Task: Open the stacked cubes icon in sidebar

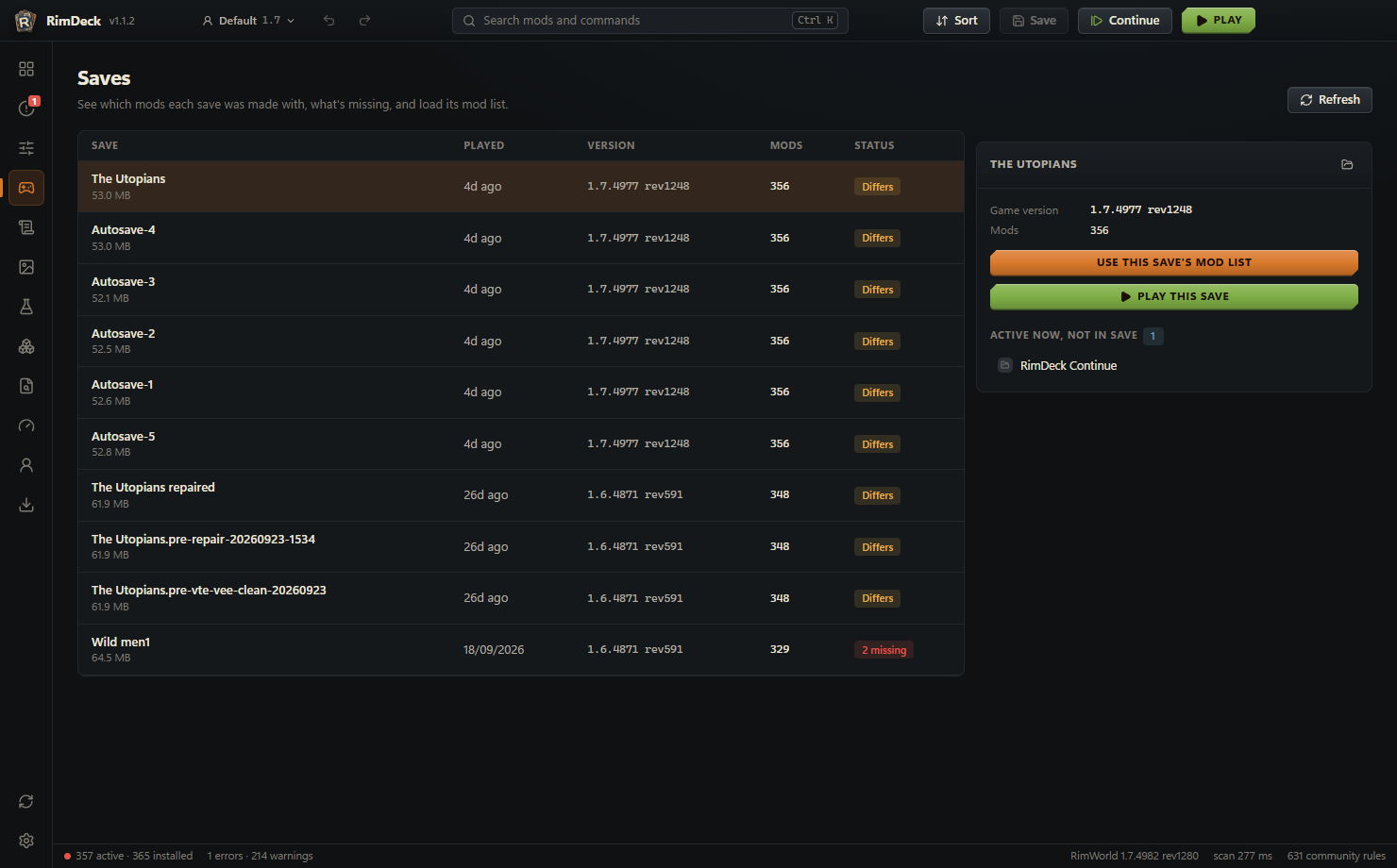Action: click(x=26, y=346)
